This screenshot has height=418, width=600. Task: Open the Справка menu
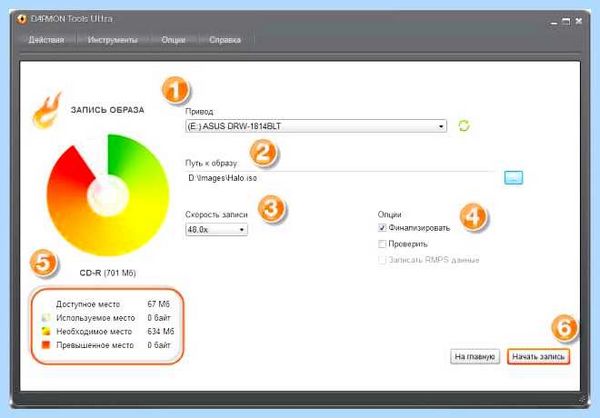click(225, 40)
